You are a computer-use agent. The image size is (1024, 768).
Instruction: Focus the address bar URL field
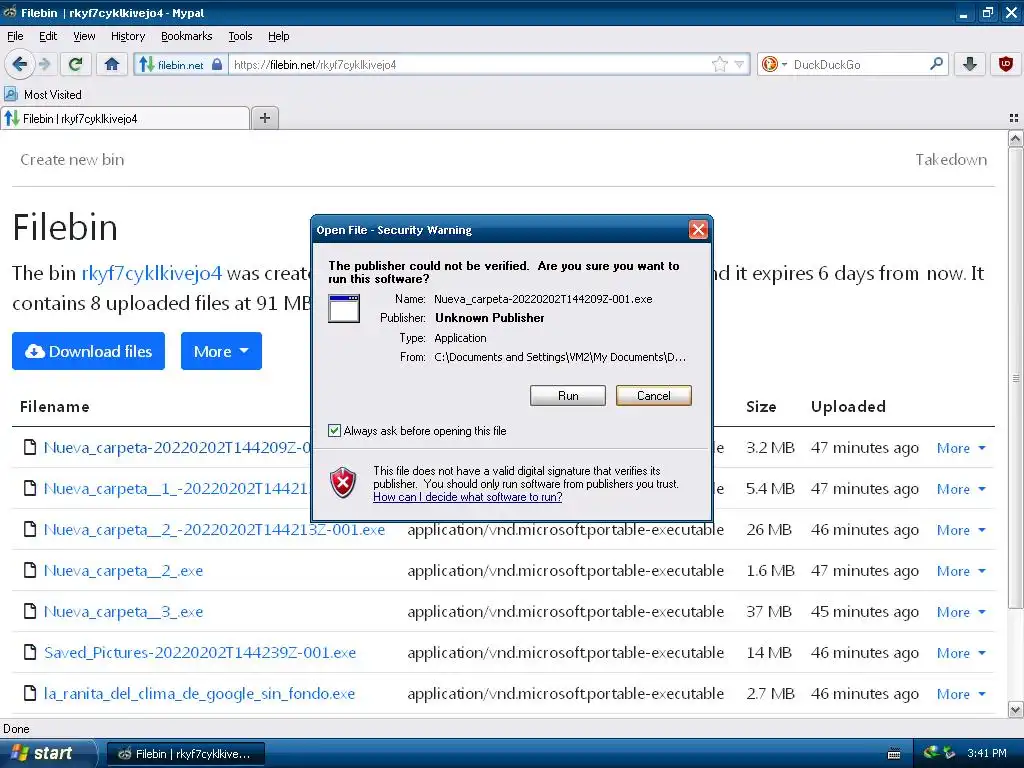470,65
